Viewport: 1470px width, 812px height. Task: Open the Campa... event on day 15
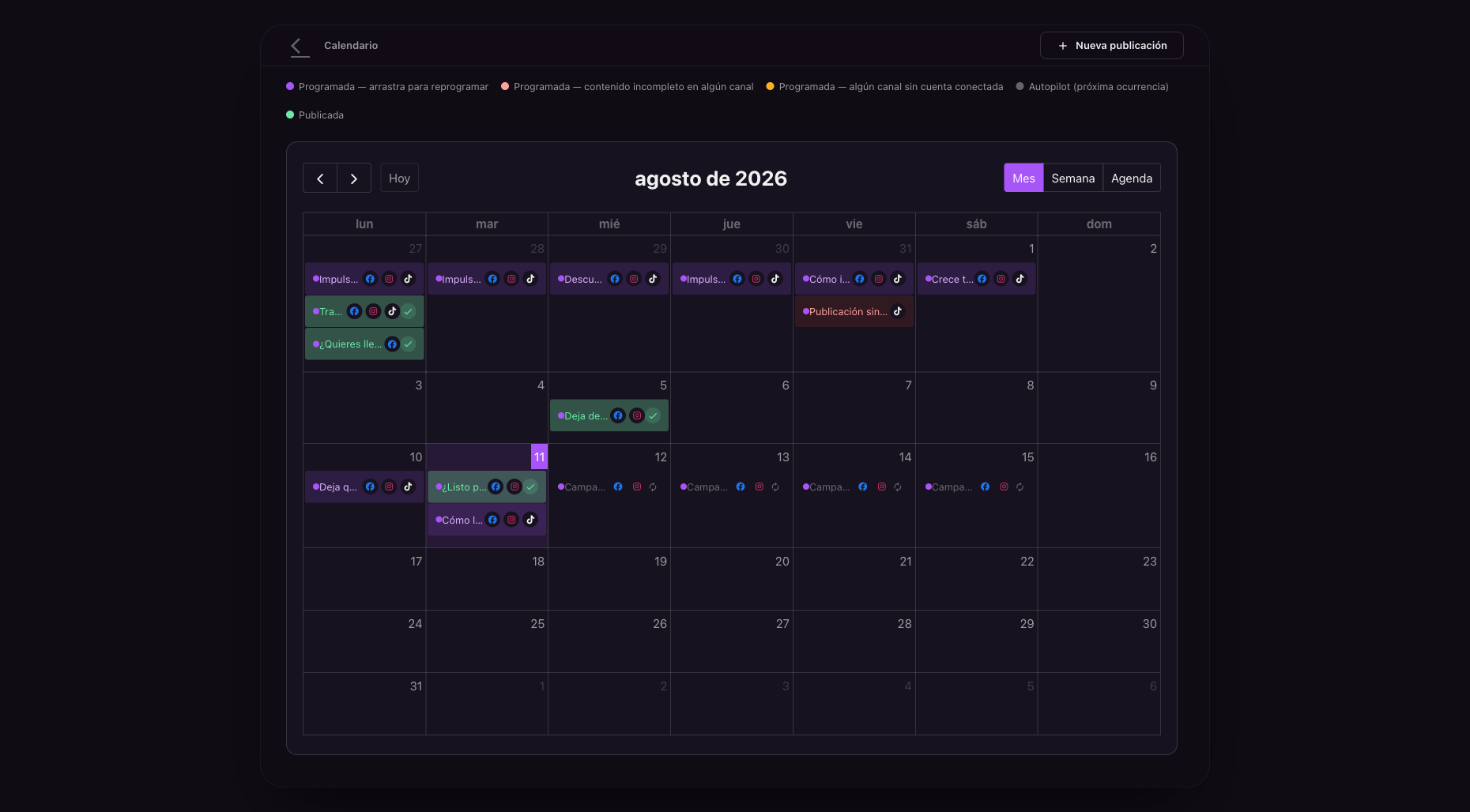(x=977, y=487)
